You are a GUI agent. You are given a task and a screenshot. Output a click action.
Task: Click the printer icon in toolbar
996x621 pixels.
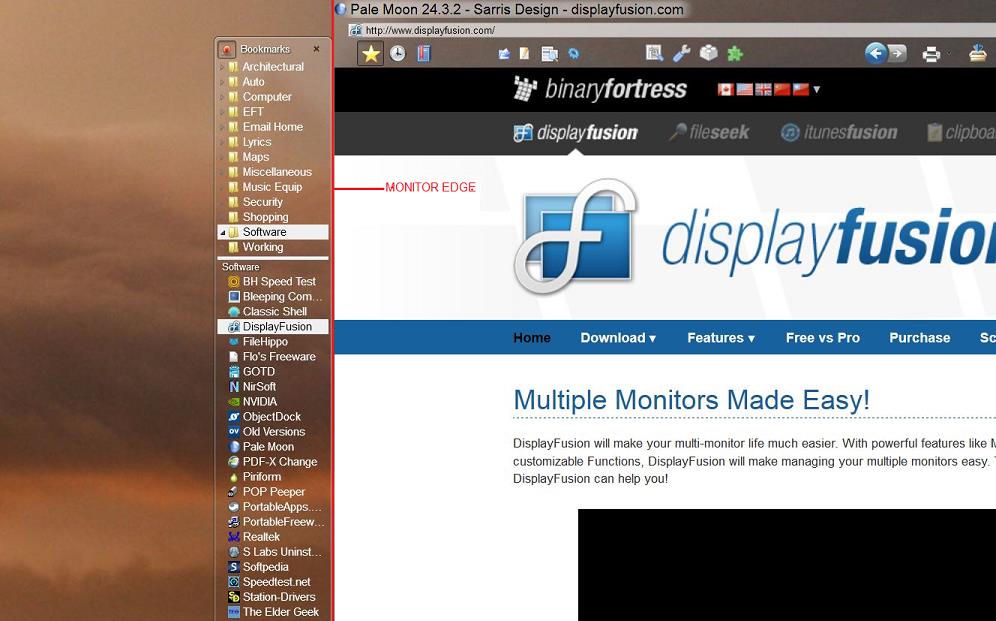(x=931, y=54)
